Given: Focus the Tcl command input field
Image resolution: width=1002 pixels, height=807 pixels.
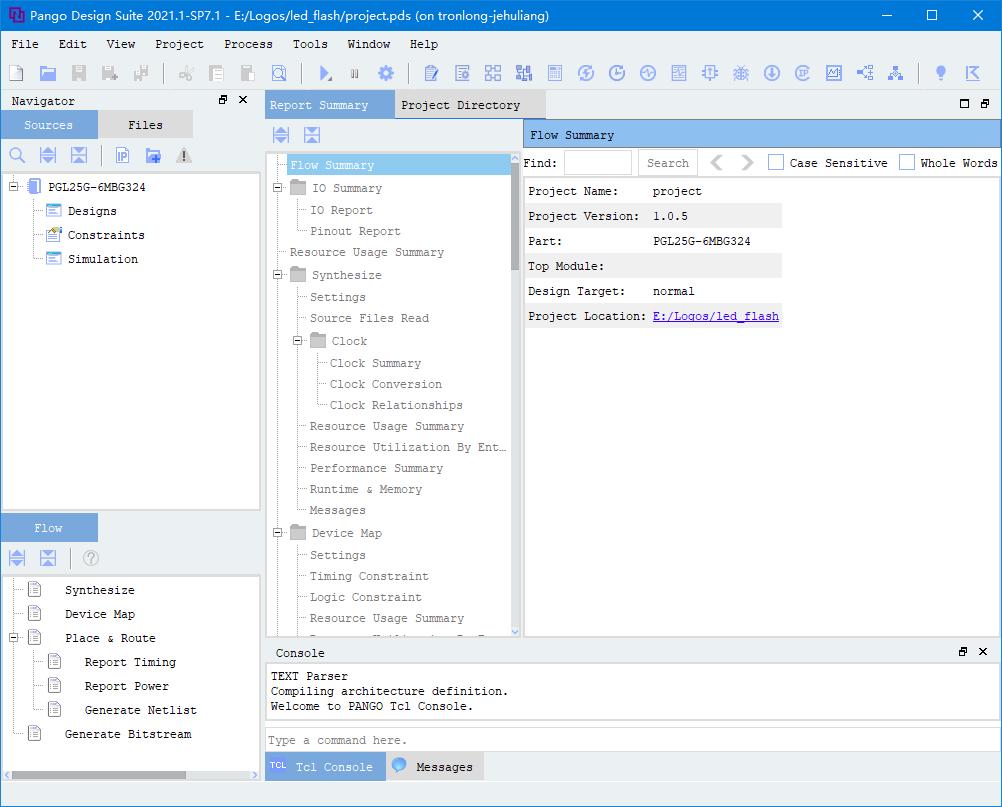Looking at the screenshot, I should click(633, 740).
